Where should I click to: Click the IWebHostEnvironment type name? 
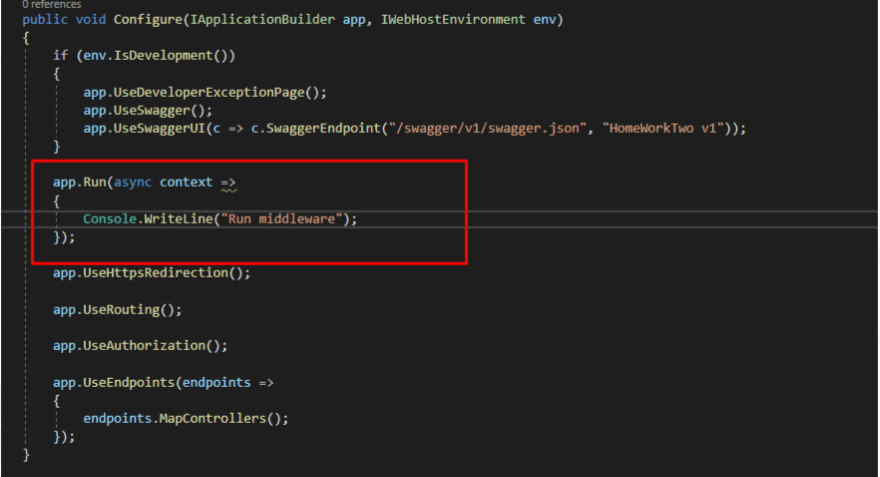click(453, 20)
